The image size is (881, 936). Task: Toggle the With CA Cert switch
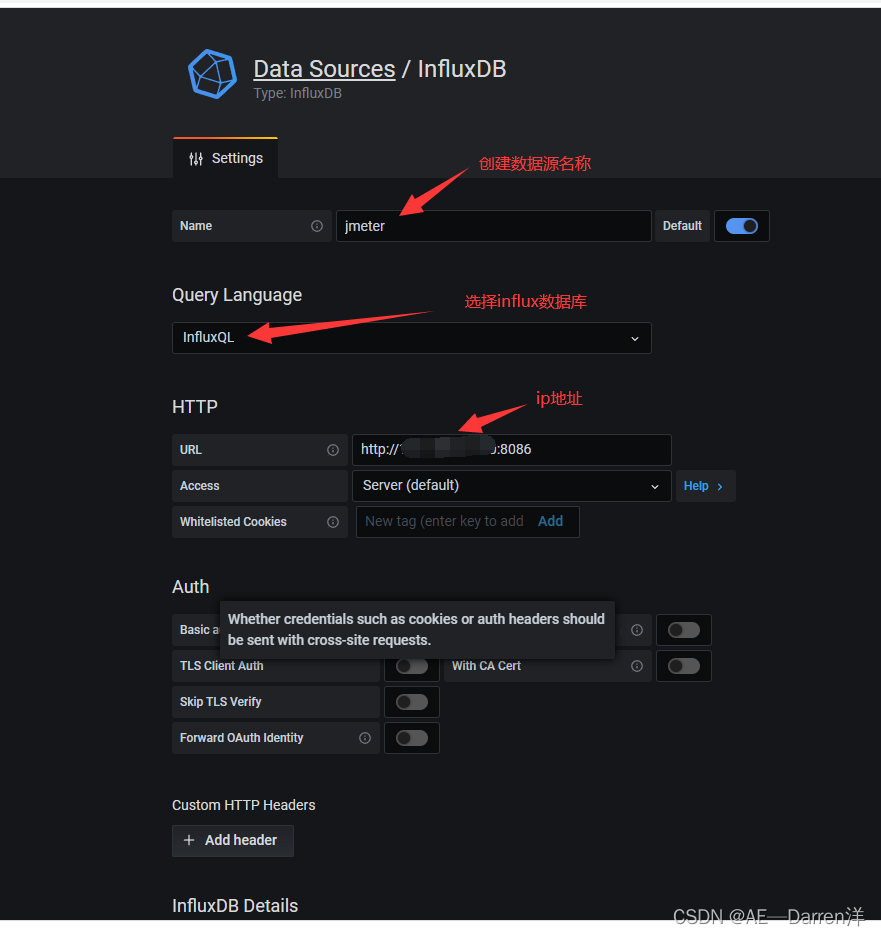pyautogui.click(x=683, y=666)
